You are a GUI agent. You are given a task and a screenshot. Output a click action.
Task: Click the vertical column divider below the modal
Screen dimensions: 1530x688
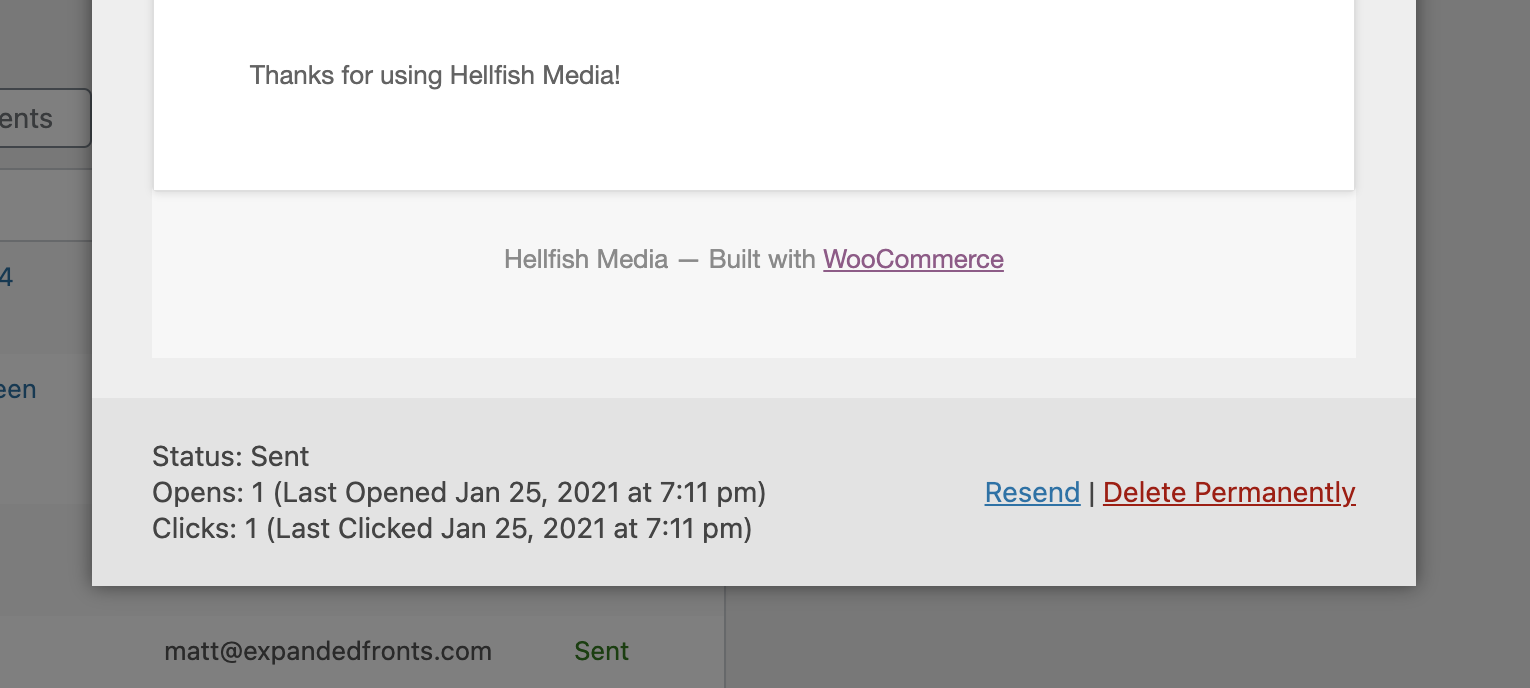coord(725,637)
